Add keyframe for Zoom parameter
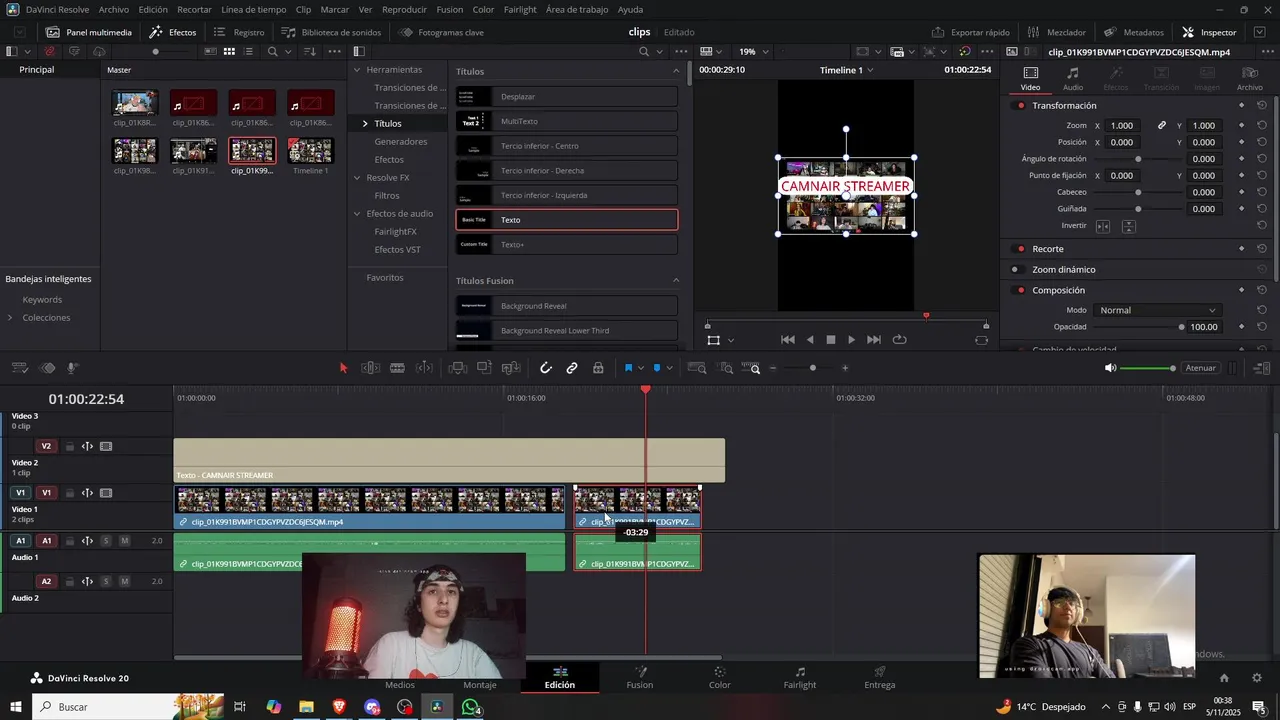This screenshot has height=720, width=1280. [x=1242, y=126]
